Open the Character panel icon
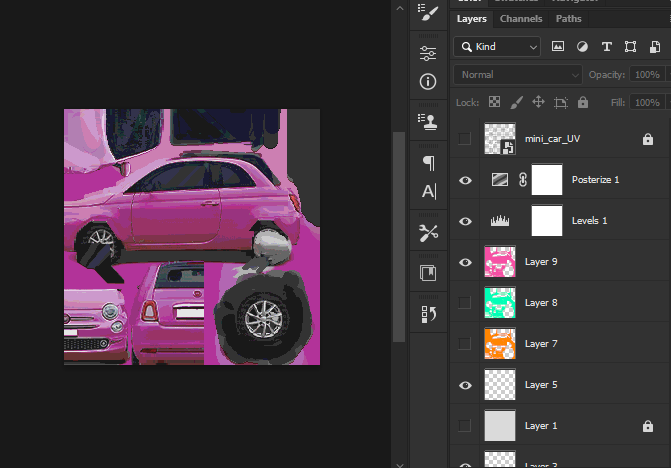Screen dimensions: 671x468 [429, 191]
